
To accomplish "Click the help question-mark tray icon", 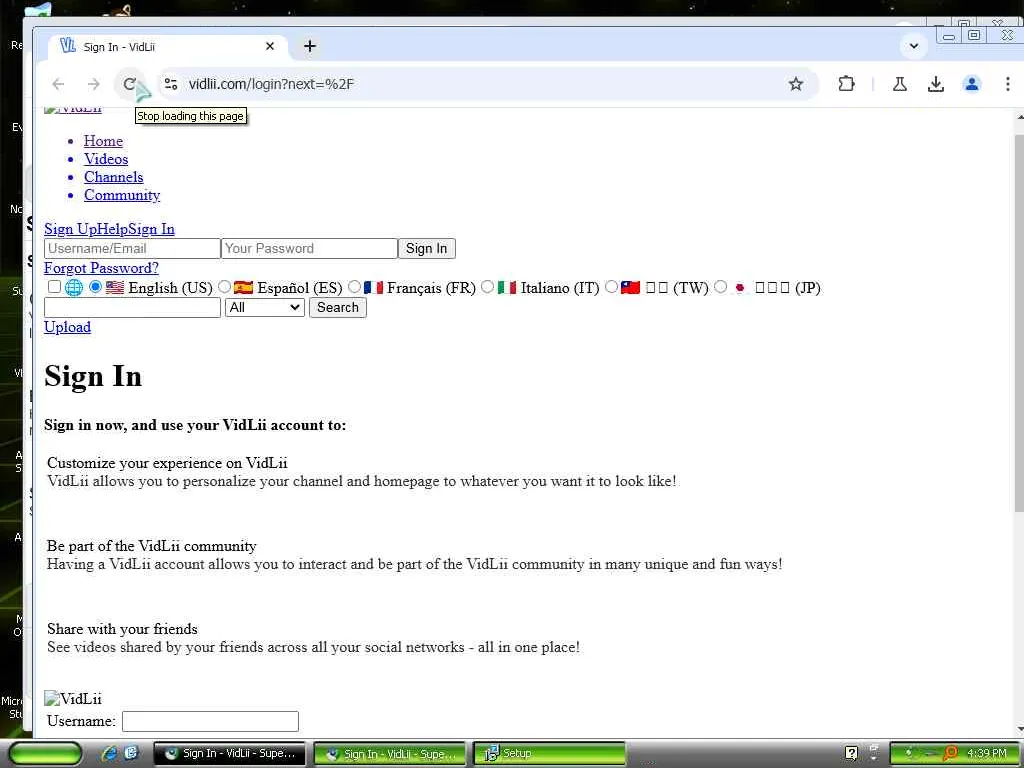I will pyautogui.click(x=851, y=753).
